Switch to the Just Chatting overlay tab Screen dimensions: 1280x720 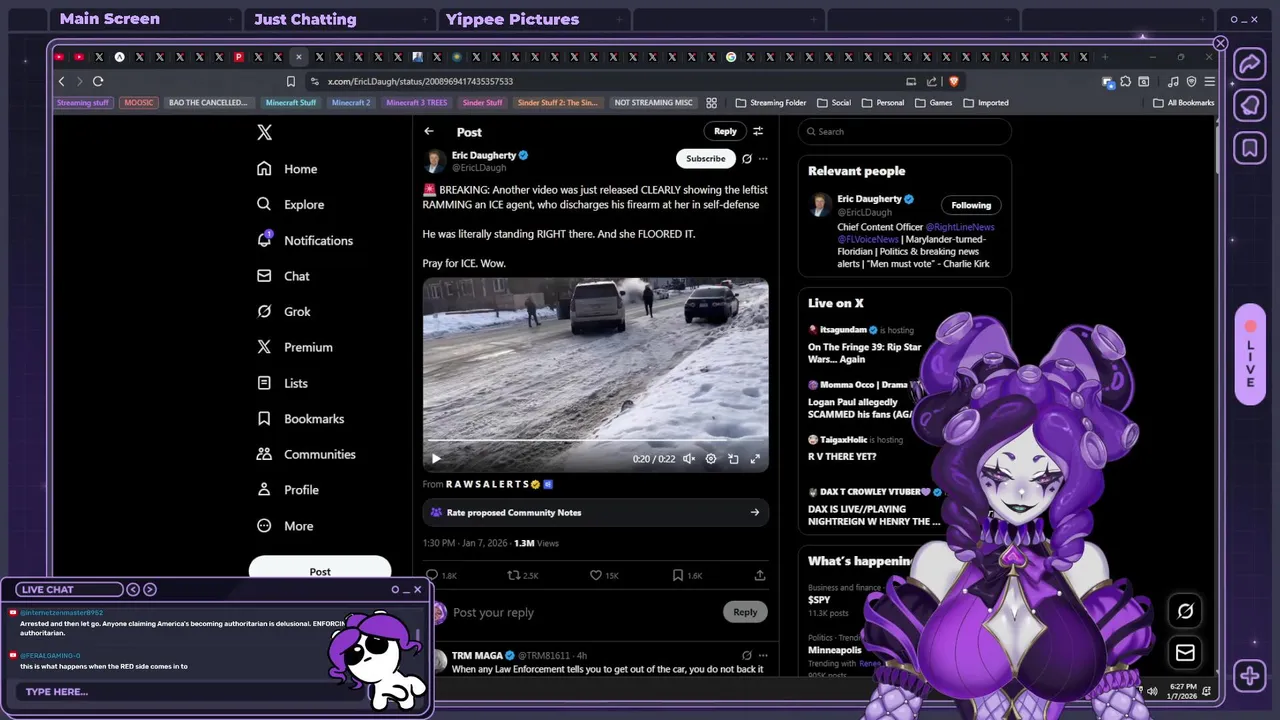[x=305, y=19]
